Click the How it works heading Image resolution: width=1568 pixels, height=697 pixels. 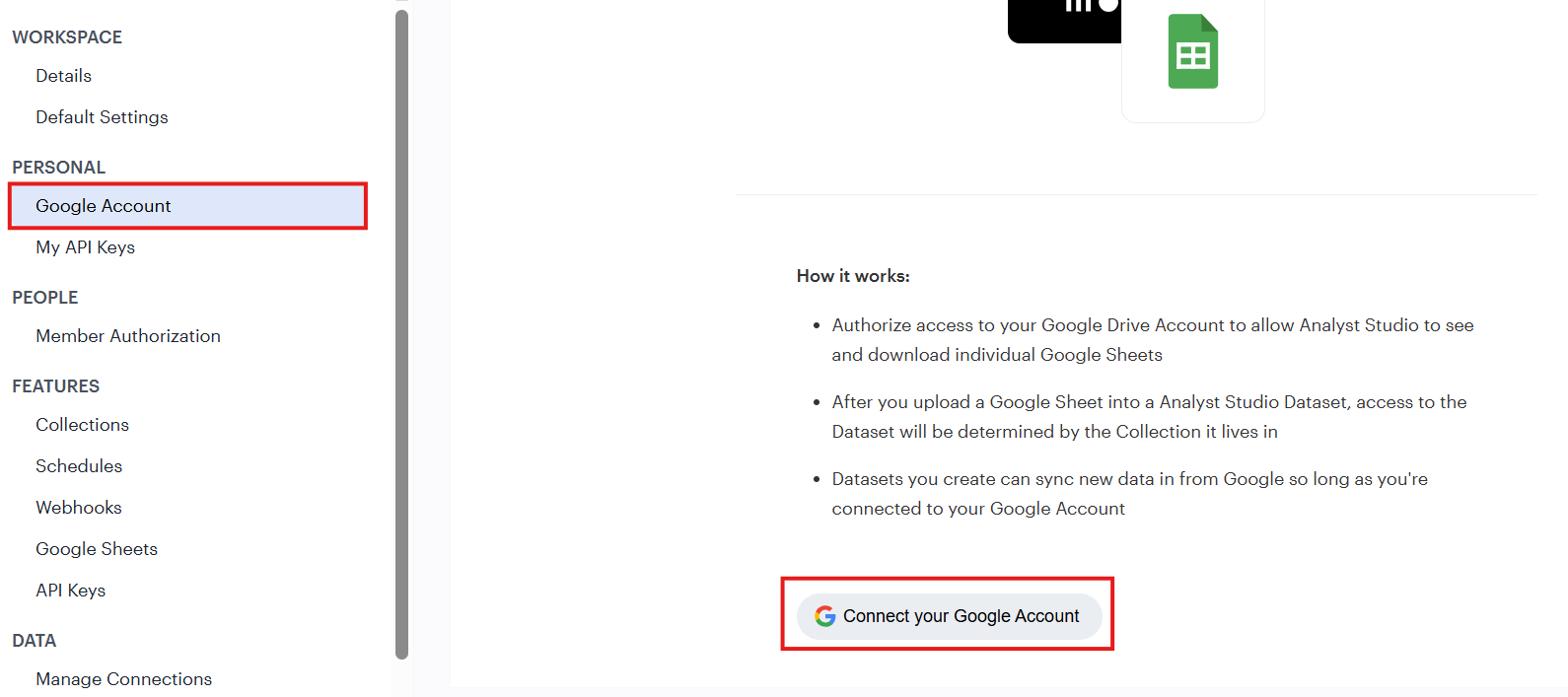[853, 276]
